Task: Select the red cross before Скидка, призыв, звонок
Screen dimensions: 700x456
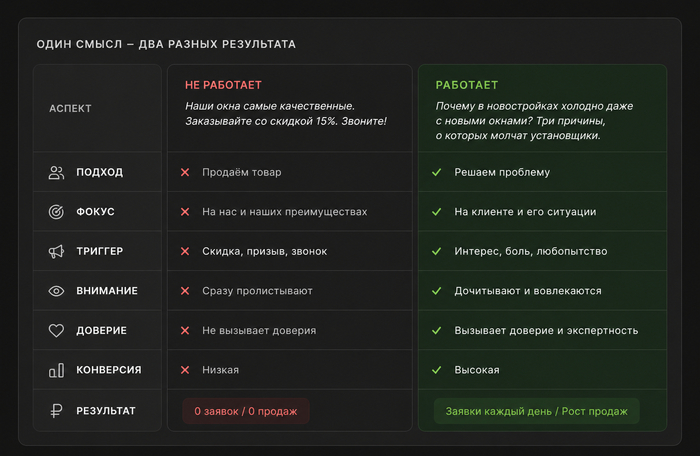Action: [185, 251]
